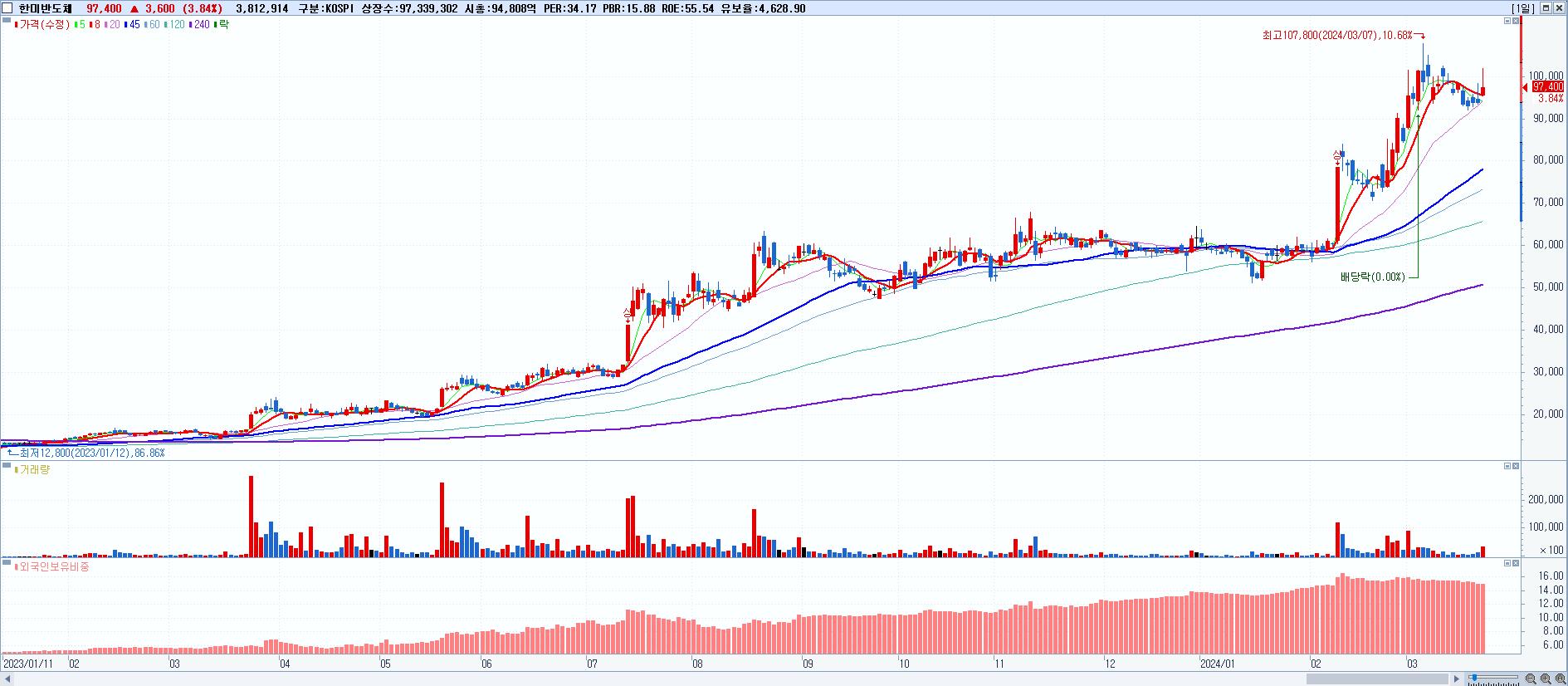Collapse the 거래량 volume pane using its minimize icon

coord(1507,466)
